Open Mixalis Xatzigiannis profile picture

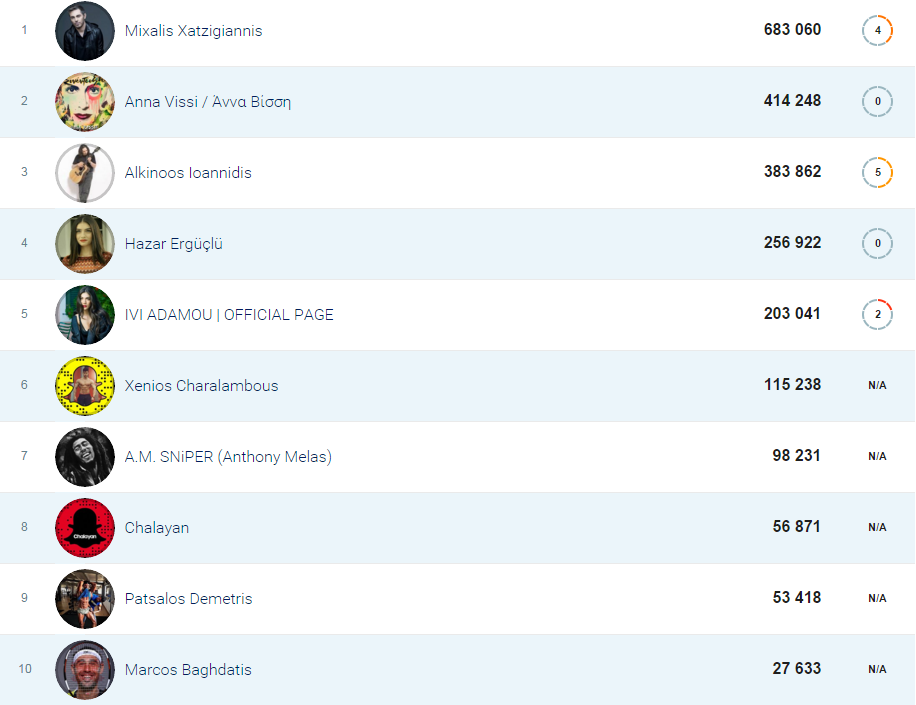(85, 31)
